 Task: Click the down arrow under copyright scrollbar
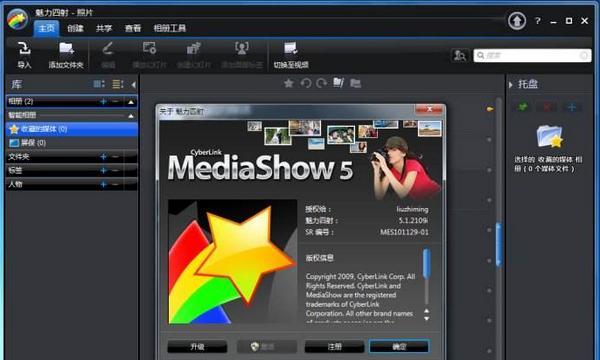pyautogui.click(x=426, y=318)
